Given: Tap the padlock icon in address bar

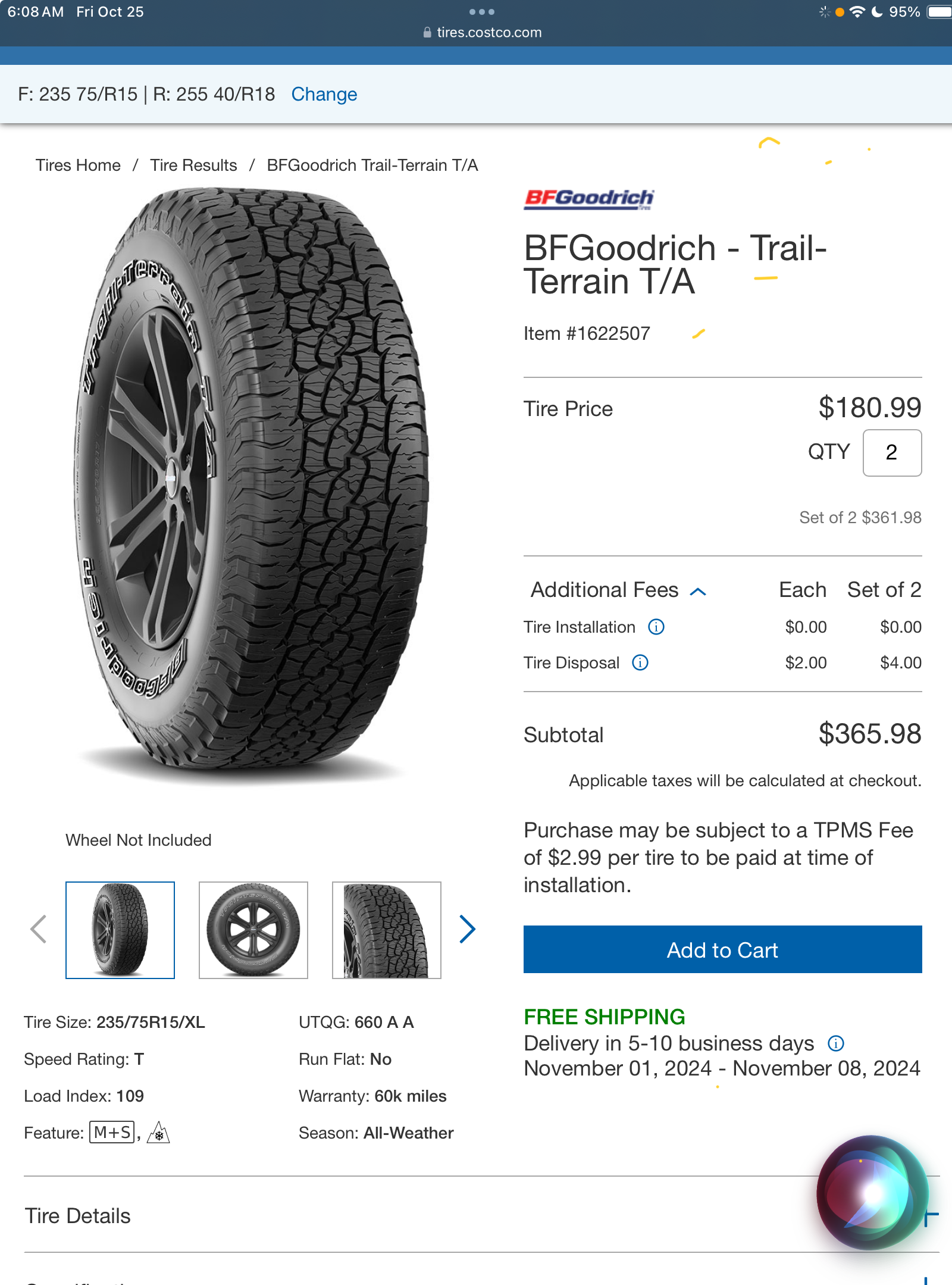Looking at the screenshot, I should pyautogui.click(x=427, y=33).
